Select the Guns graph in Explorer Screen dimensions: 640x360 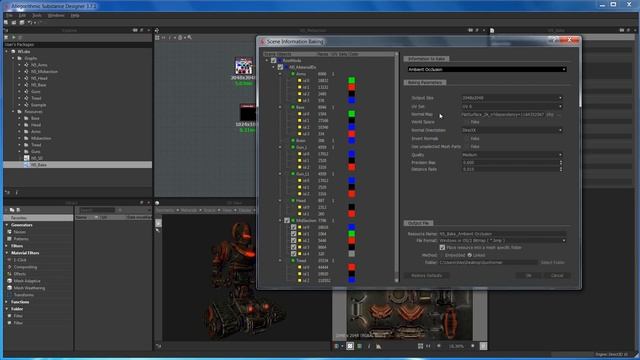click(x=36, y=91)
